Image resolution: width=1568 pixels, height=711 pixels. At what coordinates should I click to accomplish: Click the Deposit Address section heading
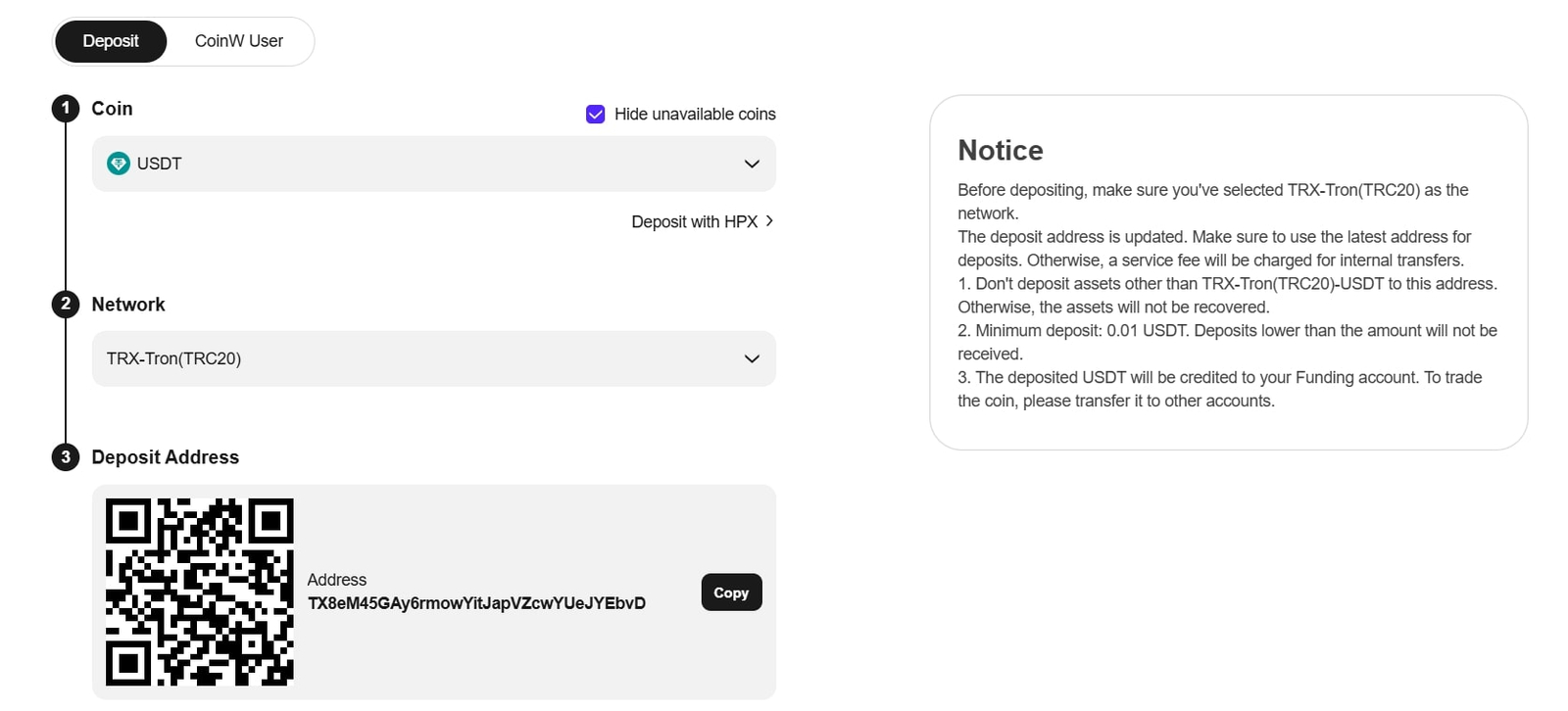tap(165, 457)
